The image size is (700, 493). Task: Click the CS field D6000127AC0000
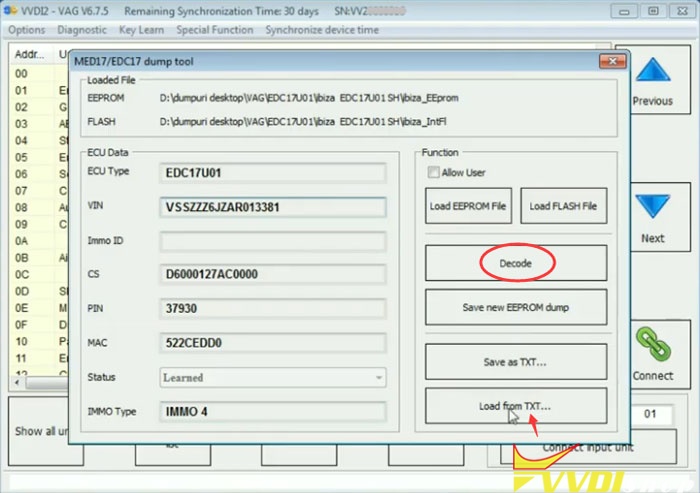(273, 274)
